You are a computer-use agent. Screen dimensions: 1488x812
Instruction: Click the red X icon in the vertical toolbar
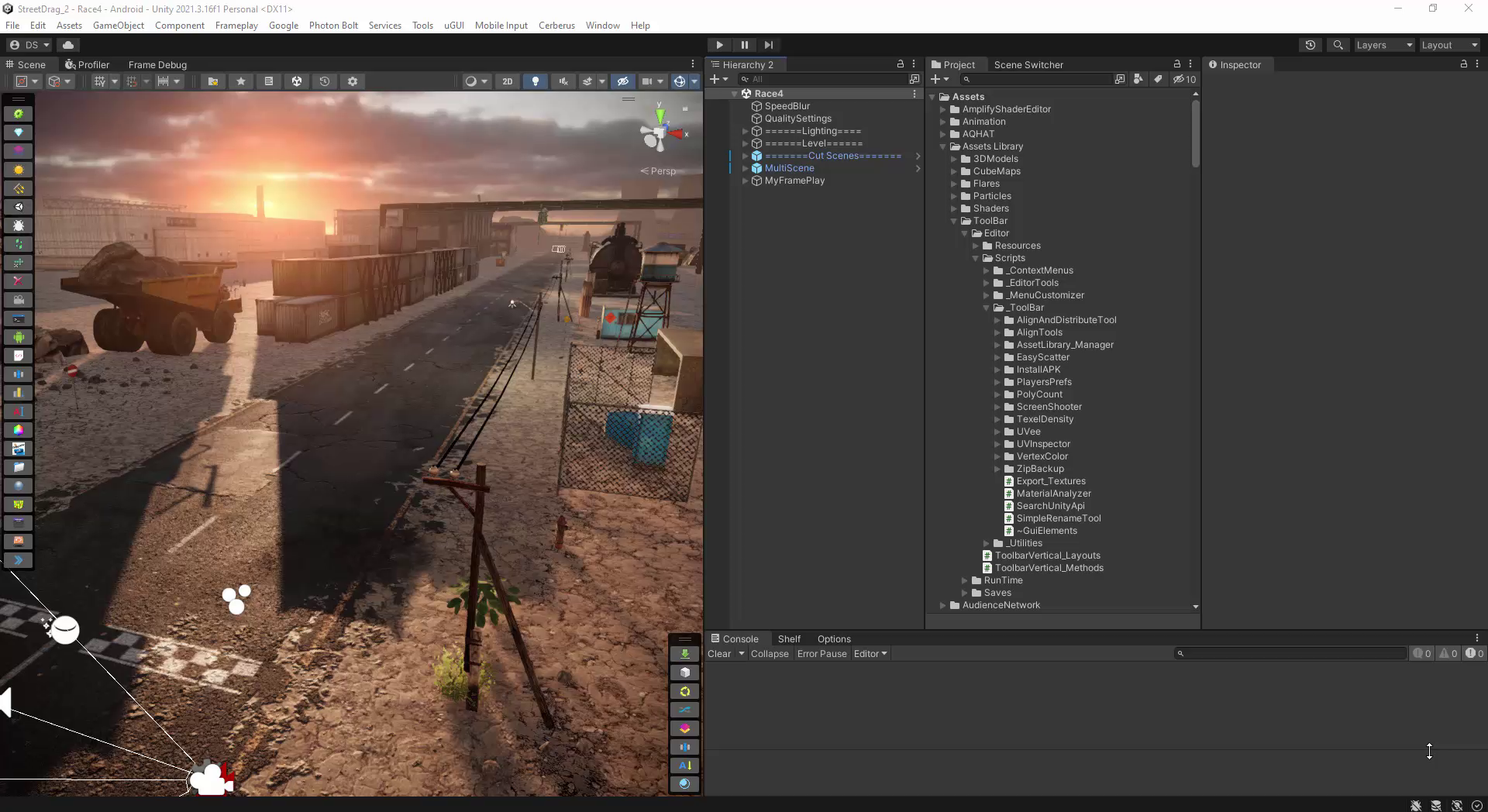click(x=19, y=281)
